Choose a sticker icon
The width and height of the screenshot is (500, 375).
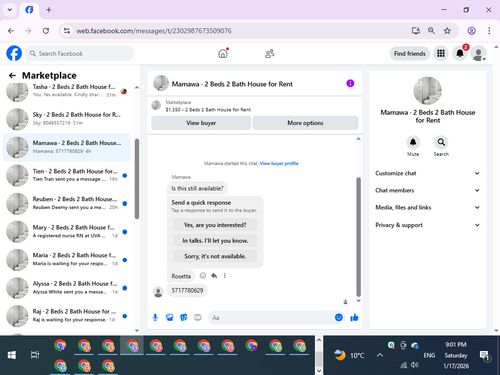click(184, 317)
